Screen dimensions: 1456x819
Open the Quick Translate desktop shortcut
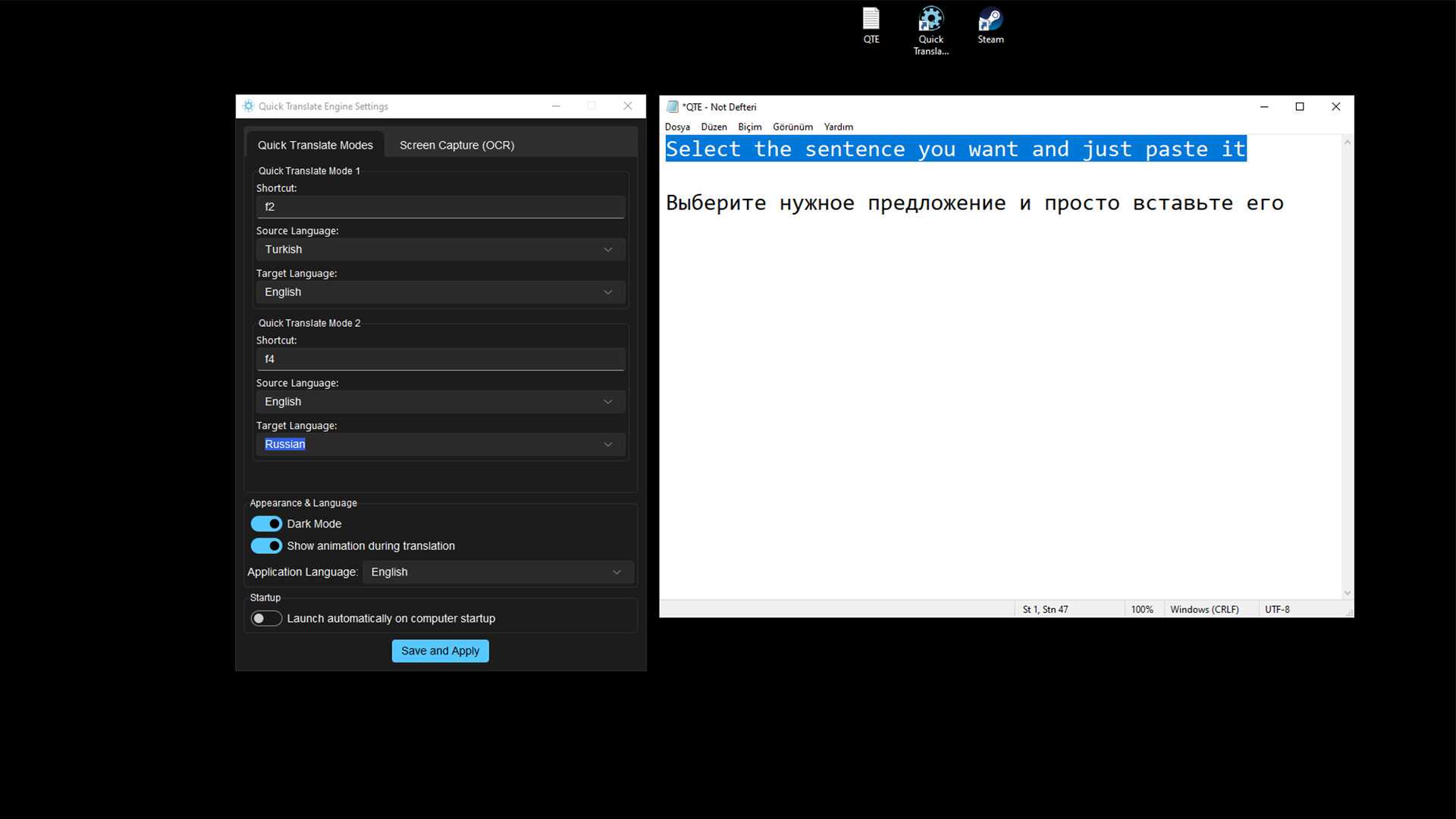(930, 30)
